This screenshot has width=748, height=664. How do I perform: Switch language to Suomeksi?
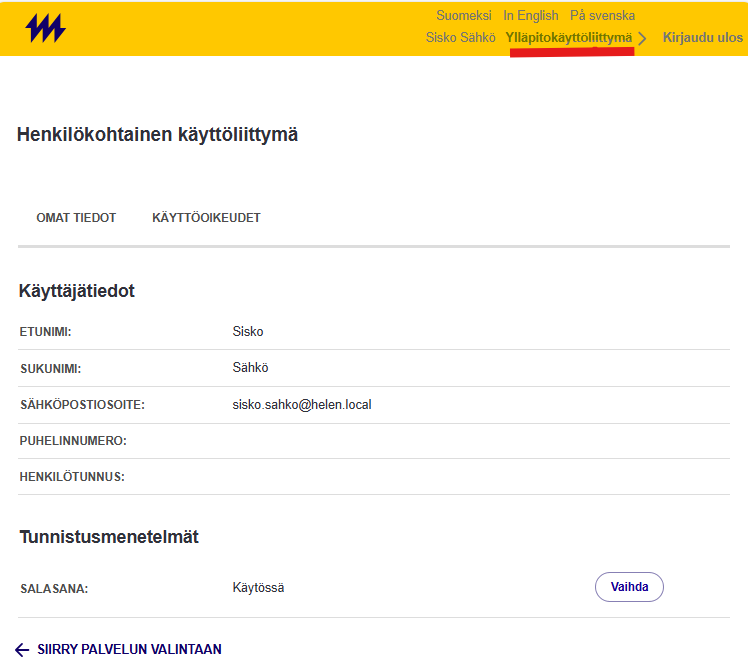point(464,16)
